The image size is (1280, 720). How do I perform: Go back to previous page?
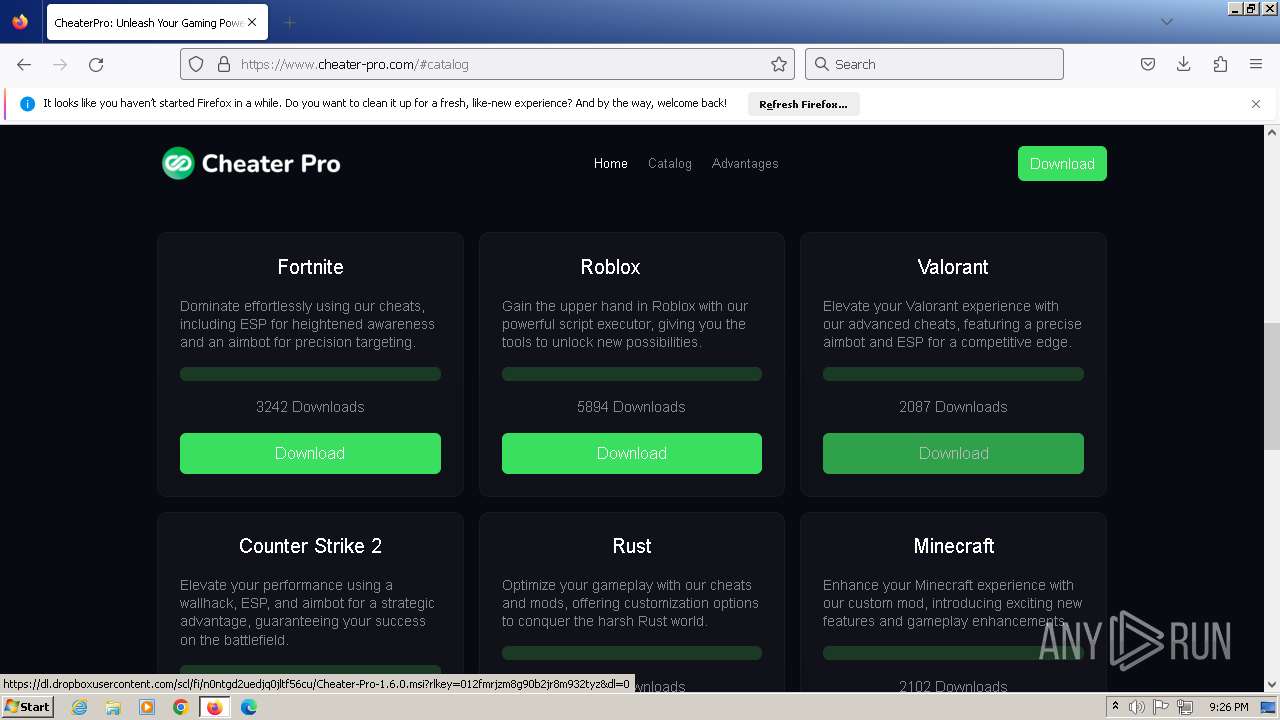24,64
